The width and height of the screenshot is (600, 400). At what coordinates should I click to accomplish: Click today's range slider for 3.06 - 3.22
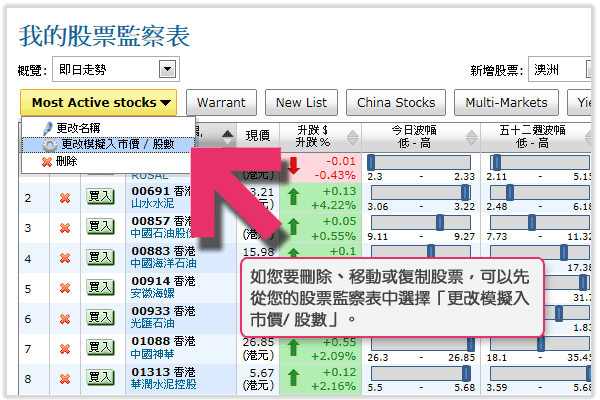421,193
